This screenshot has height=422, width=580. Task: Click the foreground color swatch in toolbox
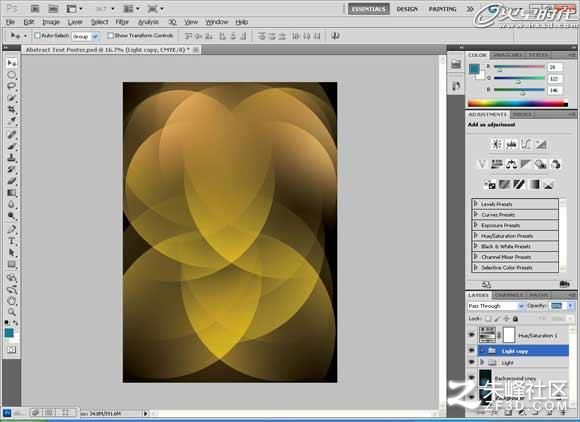tap(9, 332)
